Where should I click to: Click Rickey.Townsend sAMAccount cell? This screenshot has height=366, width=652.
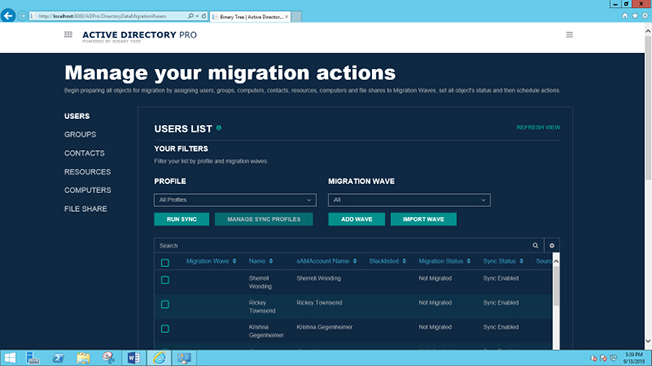pyautogui.click(x=319, y=303)
